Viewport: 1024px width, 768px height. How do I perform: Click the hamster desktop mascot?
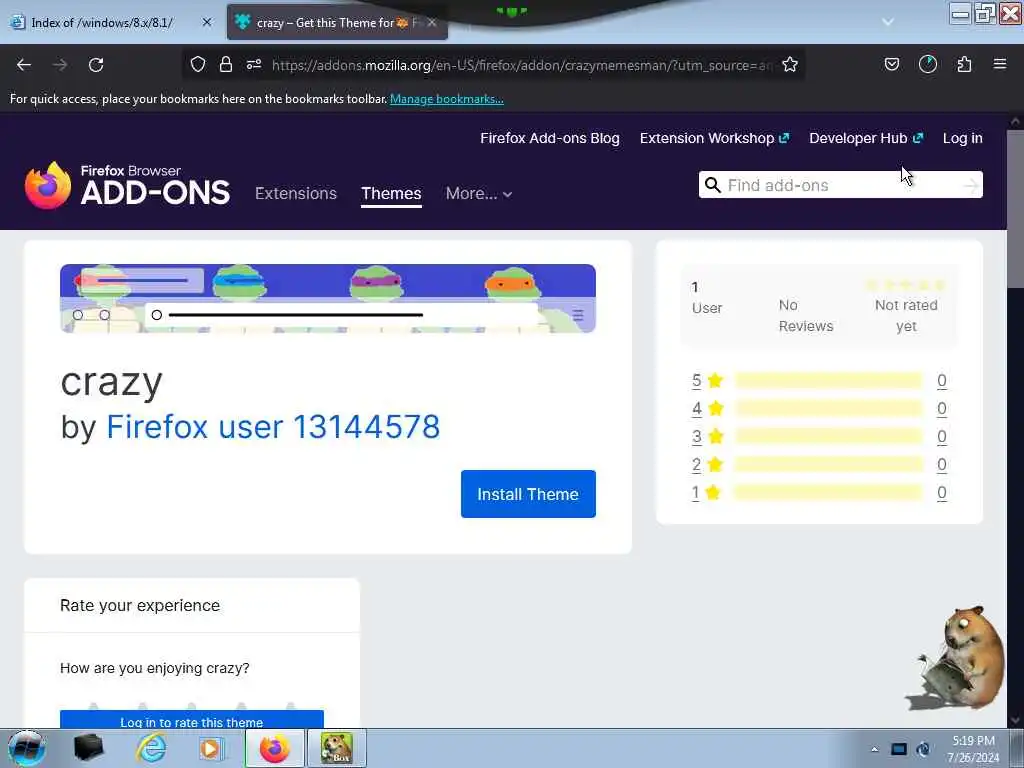point(957,658)
